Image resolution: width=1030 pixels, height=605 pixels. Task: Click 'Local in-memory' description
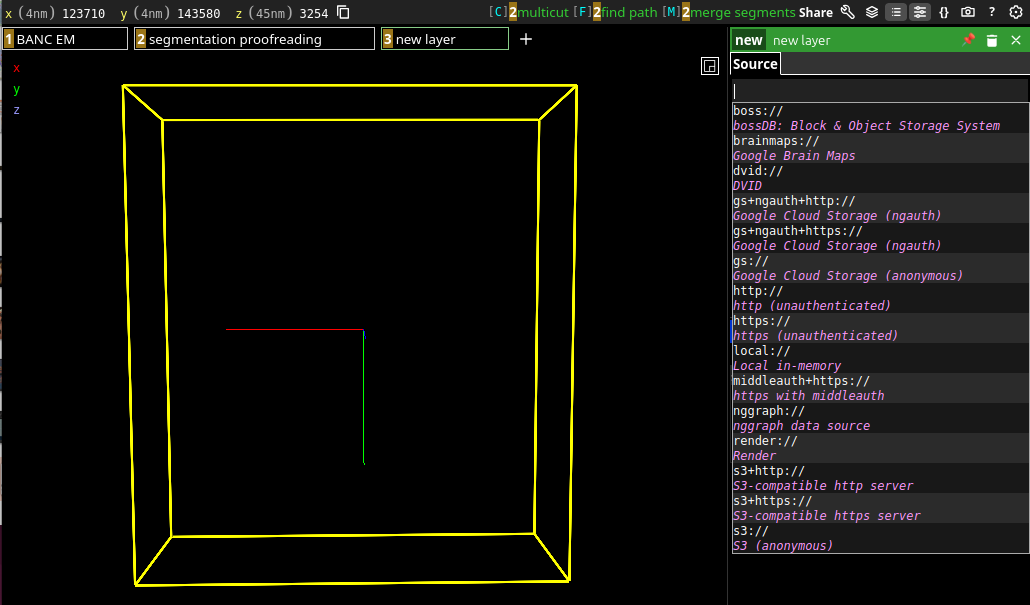[787, 366]
